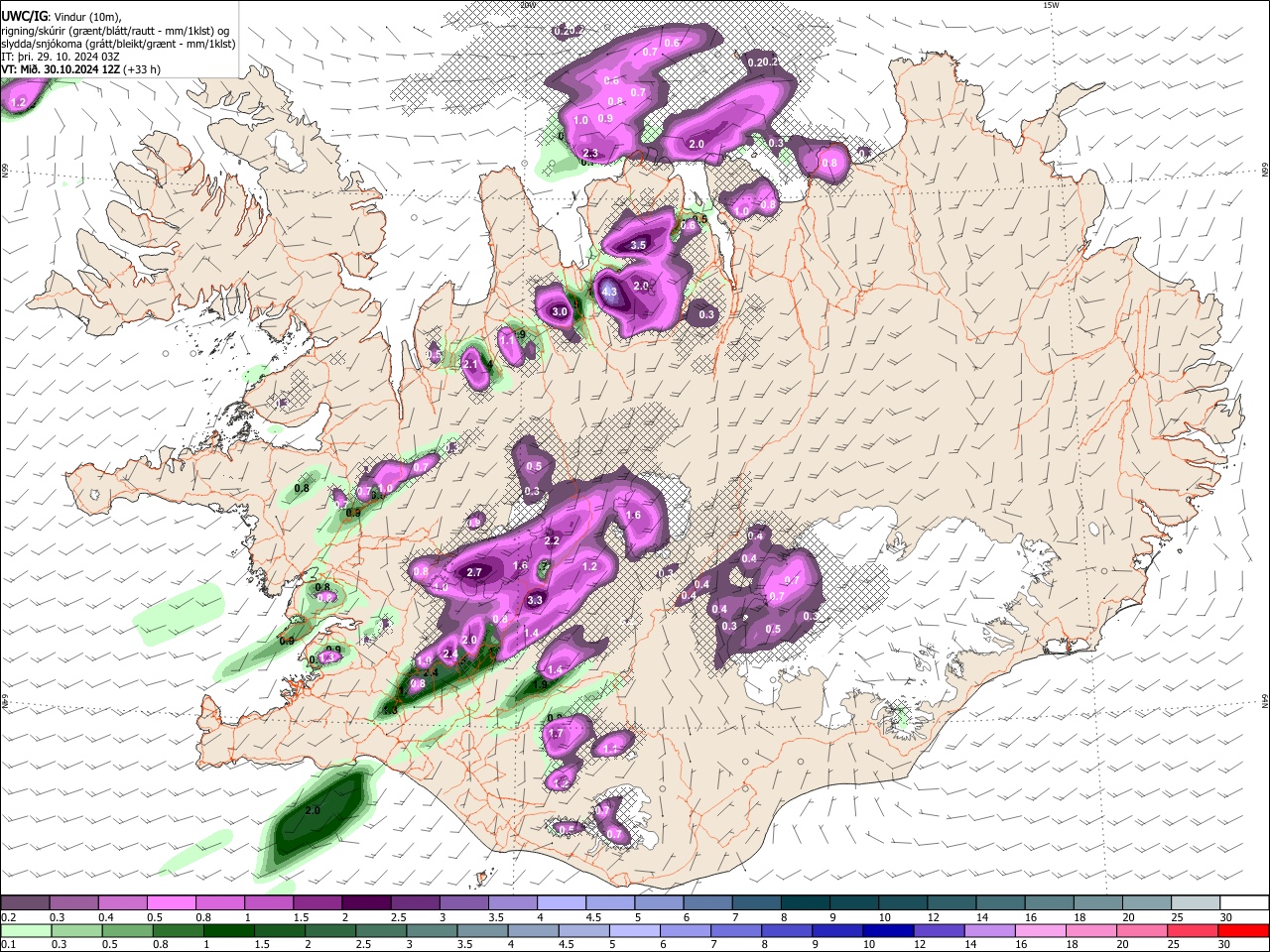The height and width of the screenshot is (952, 1270).
Task: Click the 3.5 snowfall value on the map
Action: pos(638,245)
